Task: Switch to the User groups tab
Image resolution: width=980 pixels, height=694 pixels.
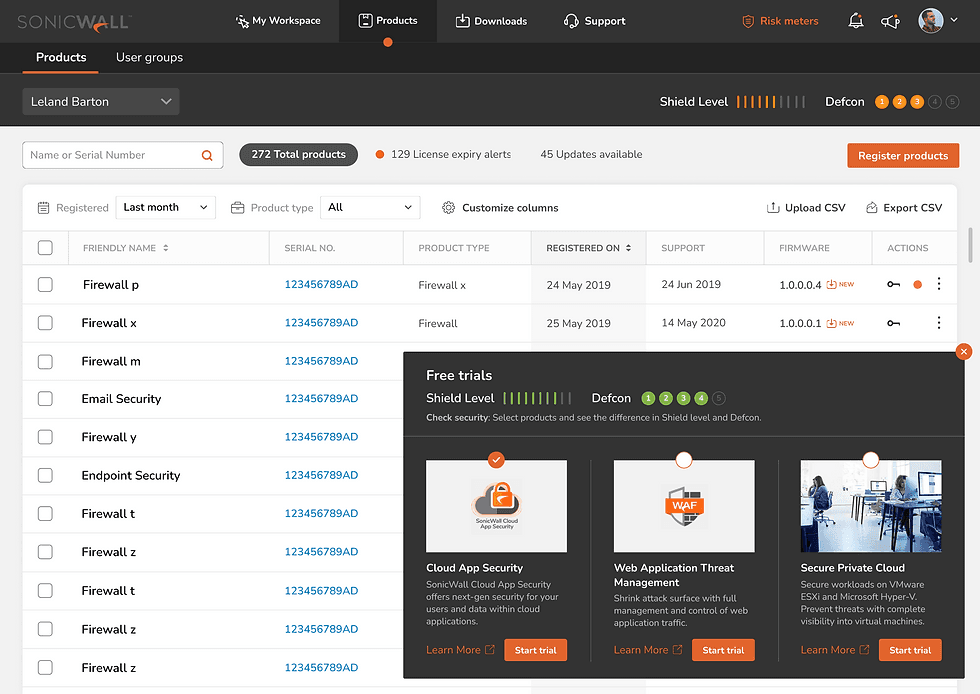Action: [149, 58]
